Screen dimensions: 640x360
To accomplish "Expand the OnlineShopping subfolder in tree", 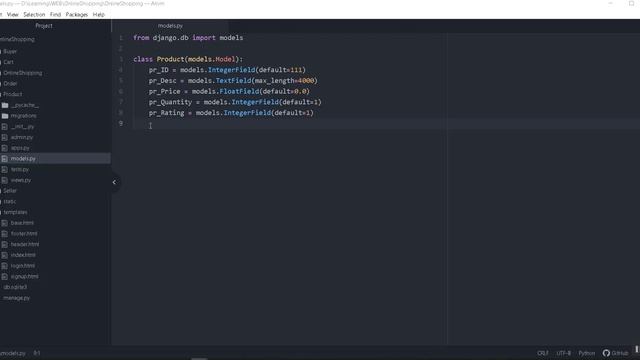I will 23,73.
